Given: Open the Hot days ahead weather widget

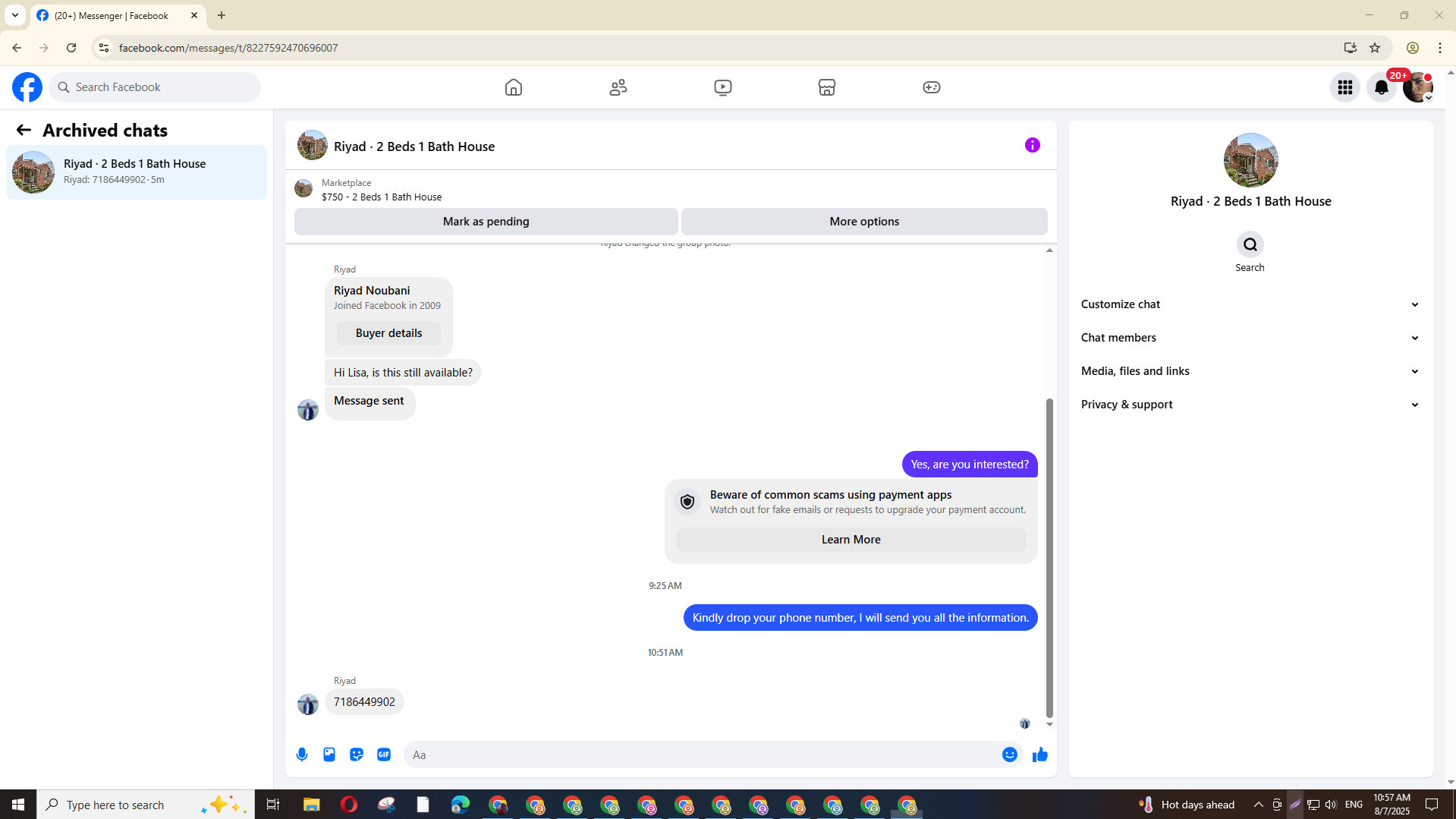Looking at the screenshot, I should coord(1187,805).
